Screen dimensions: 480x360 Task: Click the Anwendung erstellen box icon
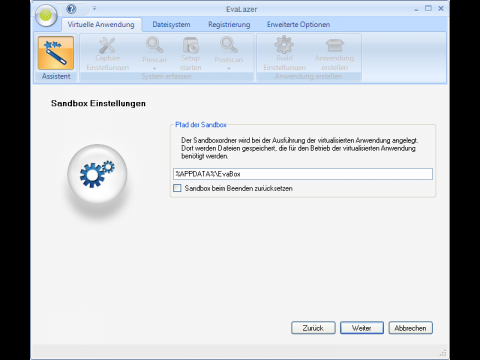pos(334,45)
